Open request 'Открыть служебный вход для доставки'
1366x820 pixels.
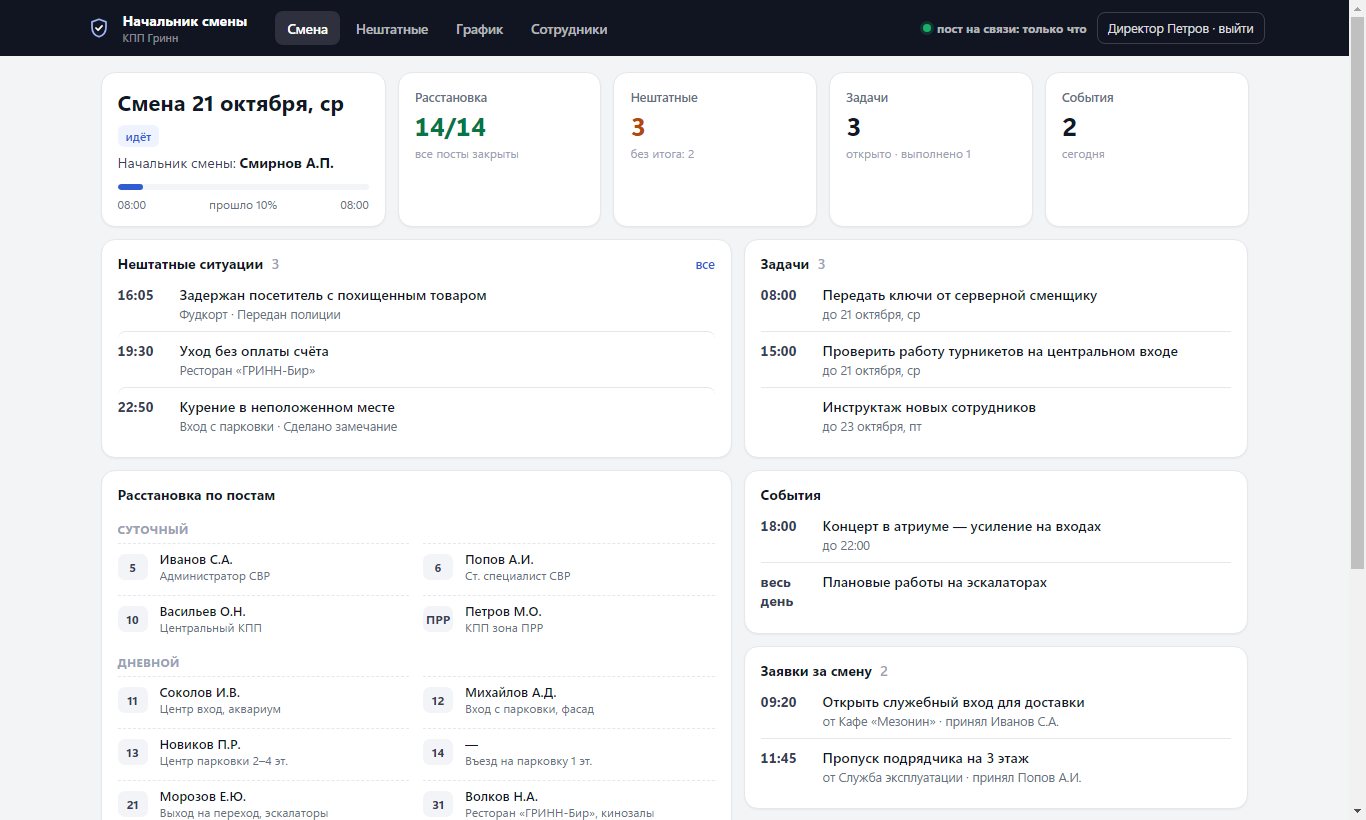coord(996,711)
